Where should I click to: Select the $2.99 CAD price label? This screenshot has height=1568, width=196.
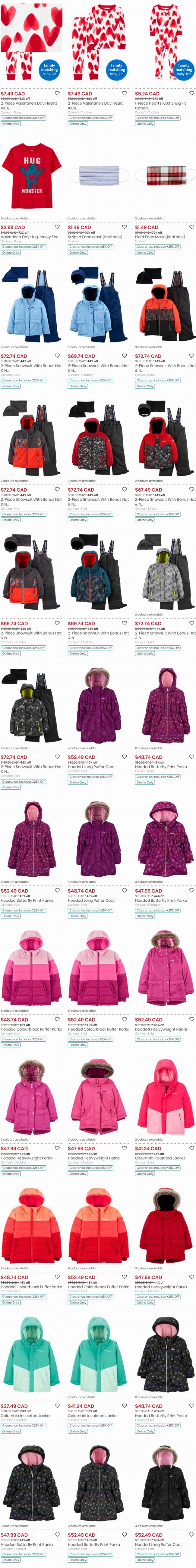click(x=13, y=227)
